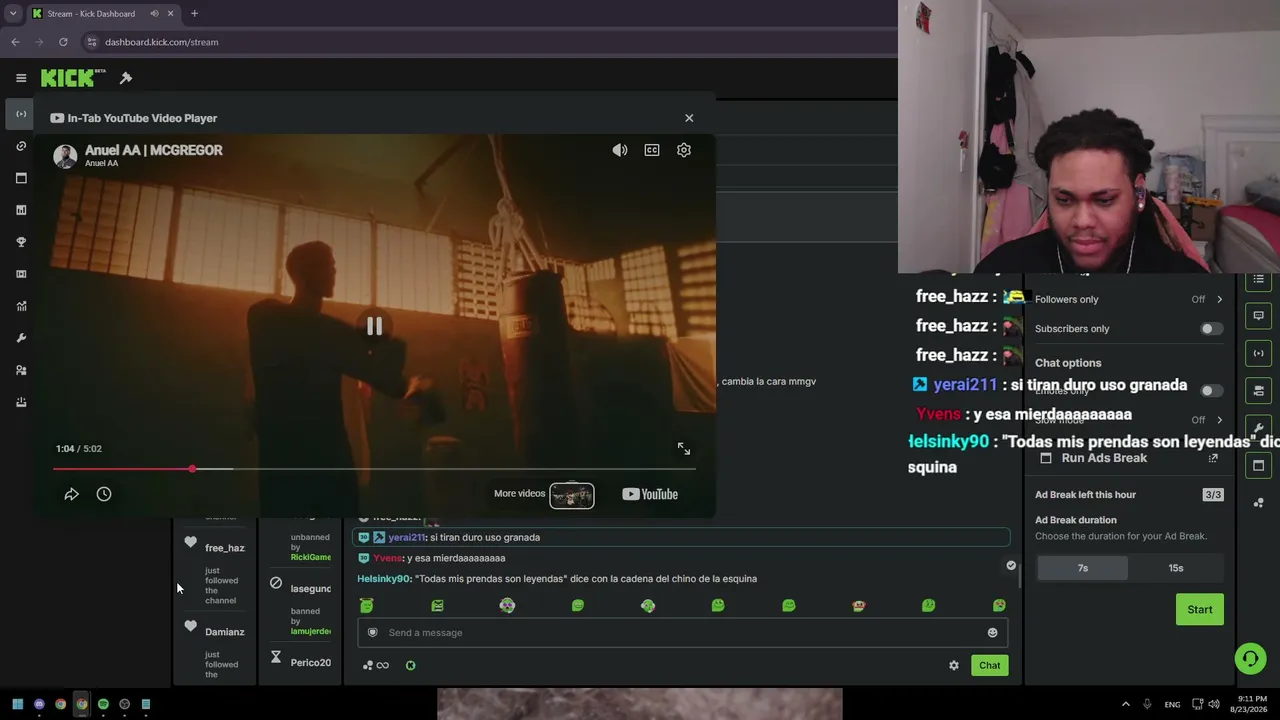1280x720 pixels.
Task: Open the emoji picker in chat input
Action: (992, 632)
